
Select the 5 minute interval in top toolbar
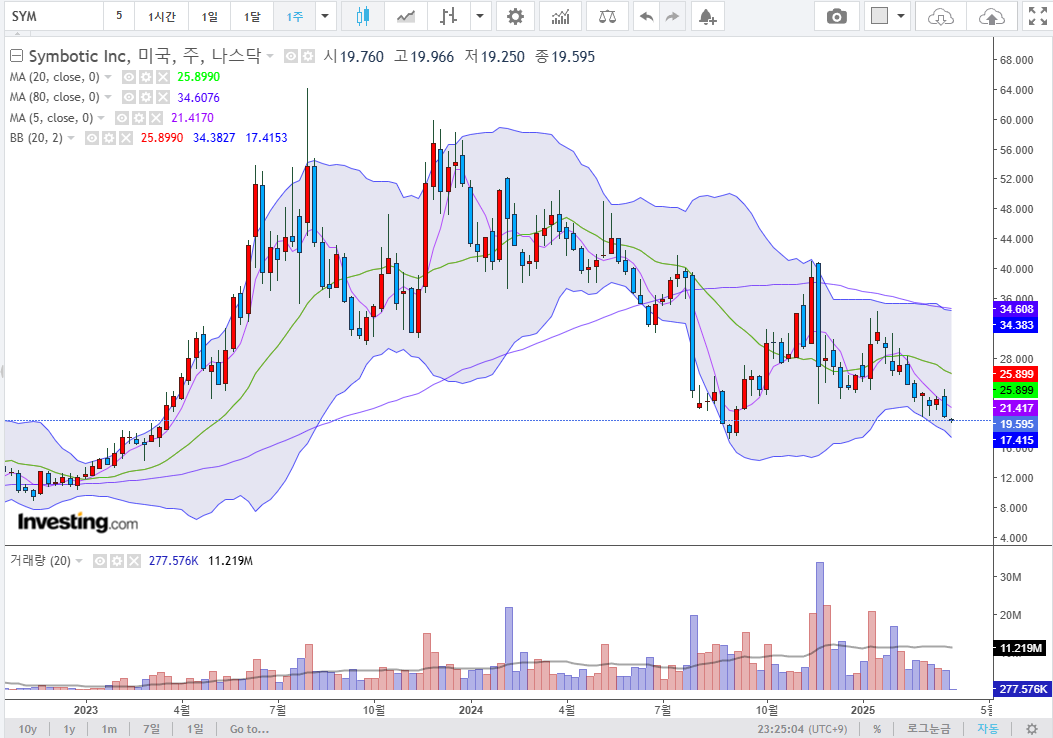tap(119, 16)
